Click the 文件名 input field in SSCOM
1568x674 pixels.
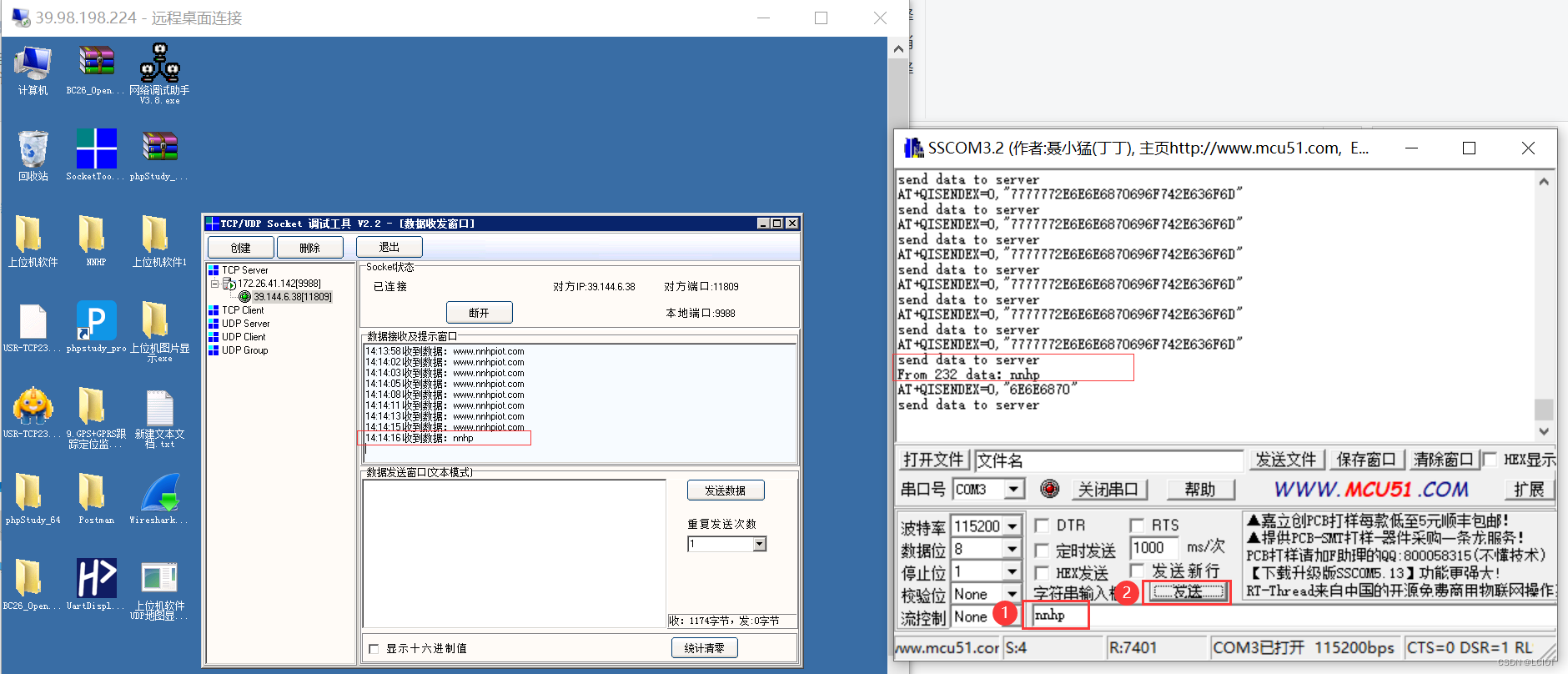tap(1109, 460)
